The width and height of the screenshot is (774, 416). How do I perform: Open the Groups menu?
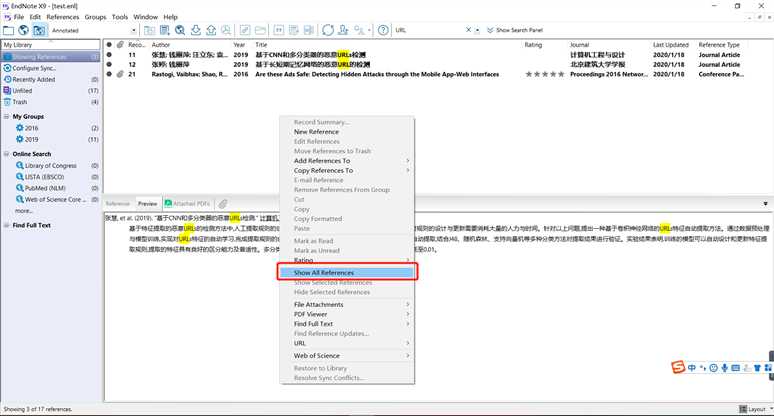click(x=95, y=17)
